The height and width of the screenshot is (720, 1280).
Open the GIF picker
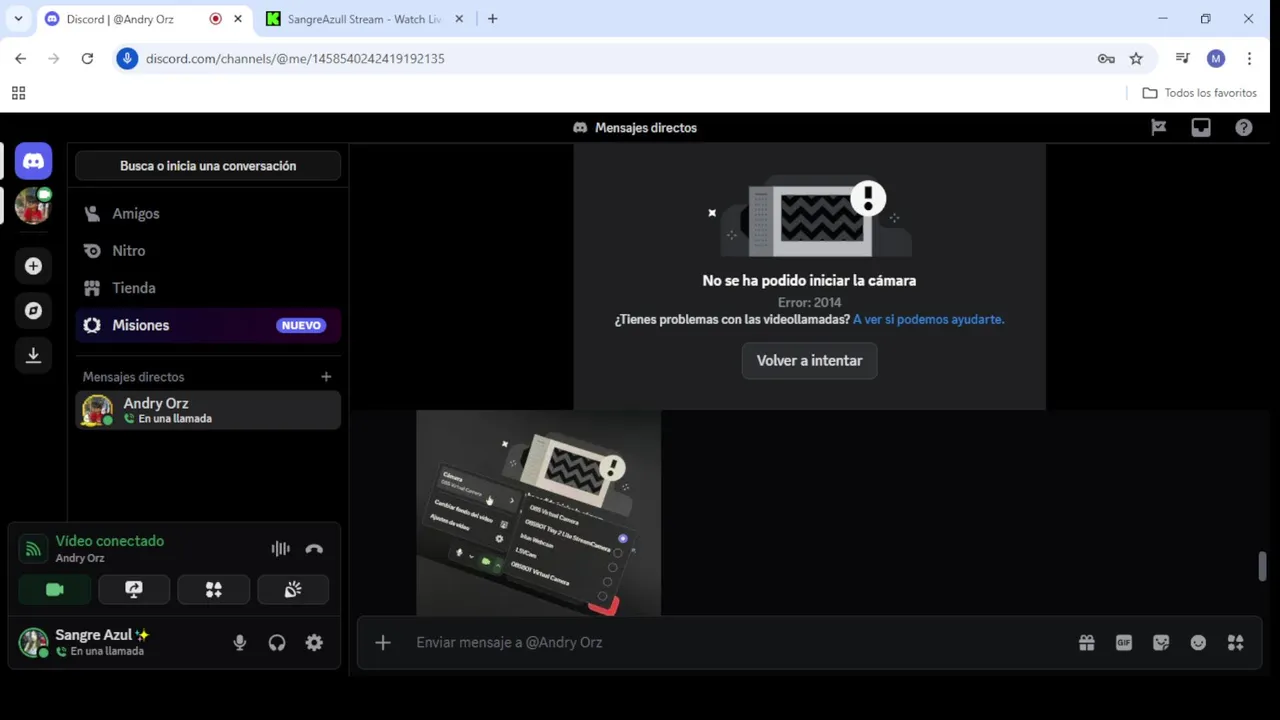pos(1124,643)
